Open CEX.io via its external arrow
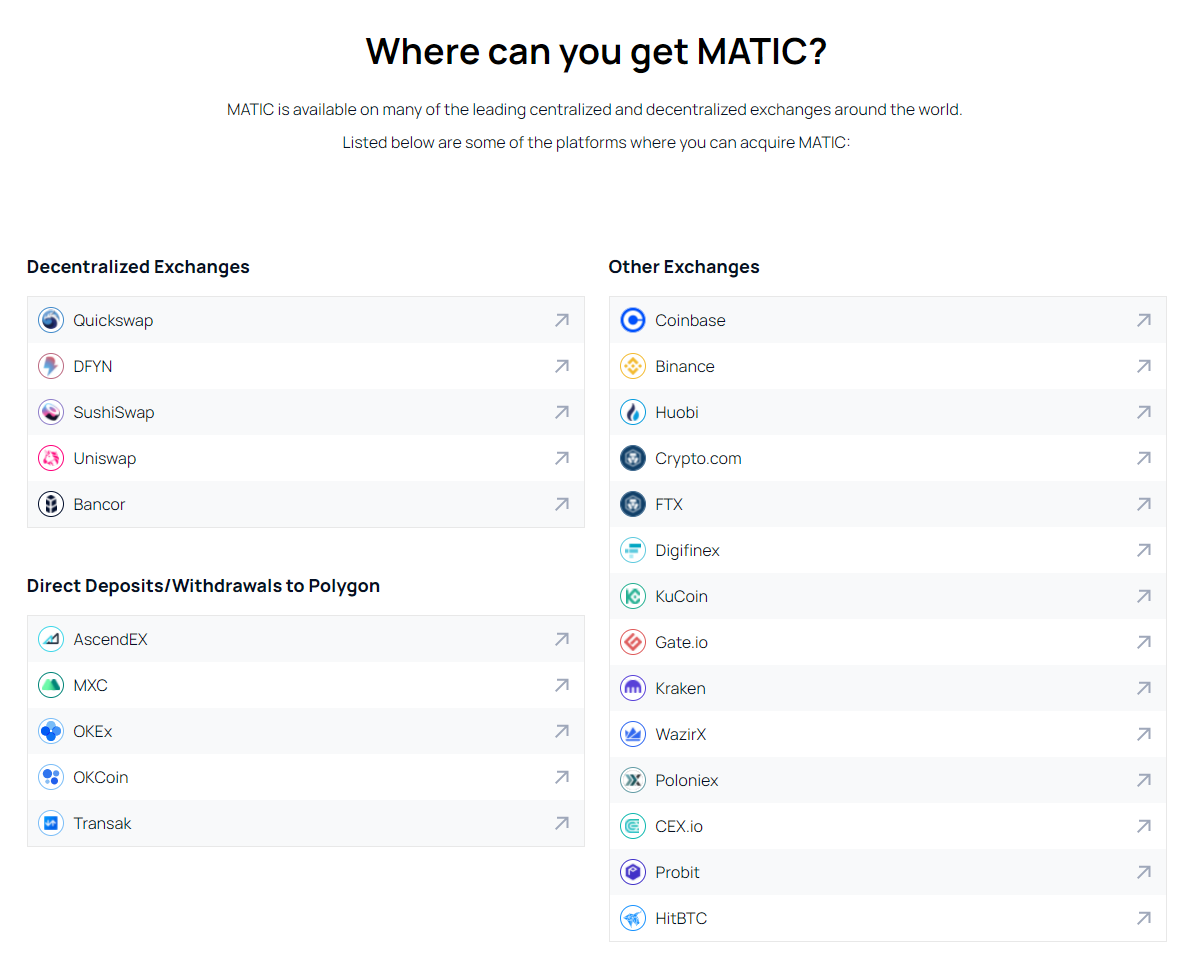Viewport: 1189px width, 962px height. pyautogui.click(x=1144, y=826)
